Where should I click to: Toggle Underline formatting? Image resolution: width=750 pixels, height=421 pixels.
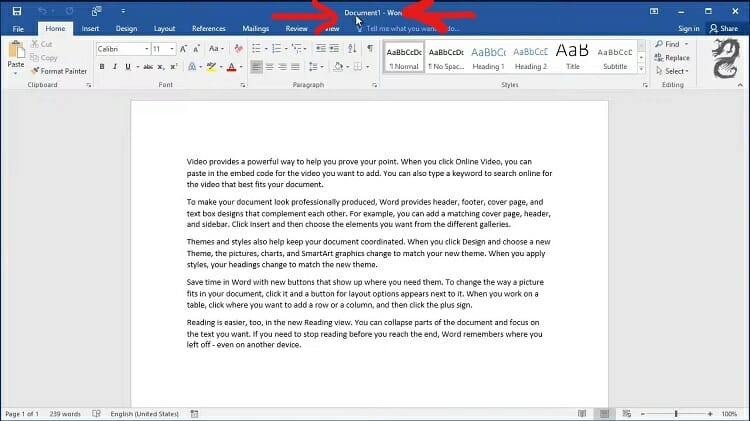[x=128, y=67]
